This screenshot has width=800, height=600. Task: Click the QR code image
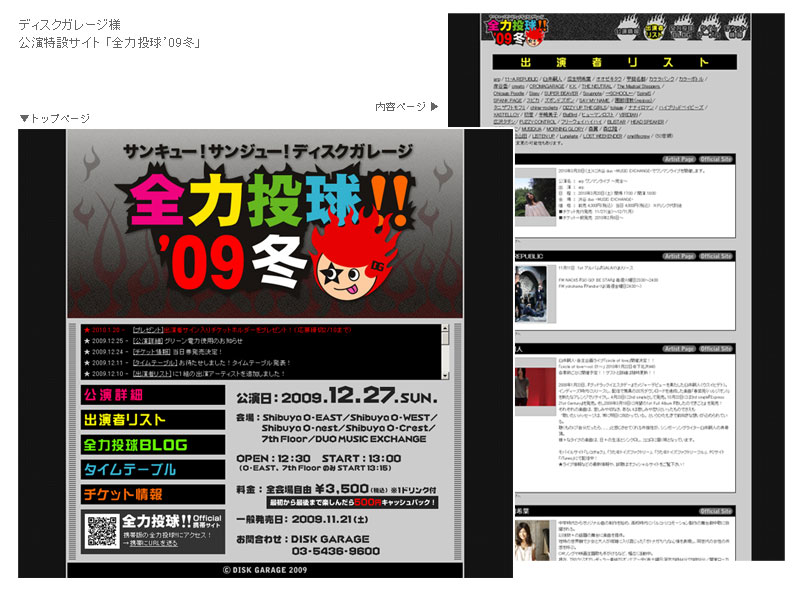103,530
